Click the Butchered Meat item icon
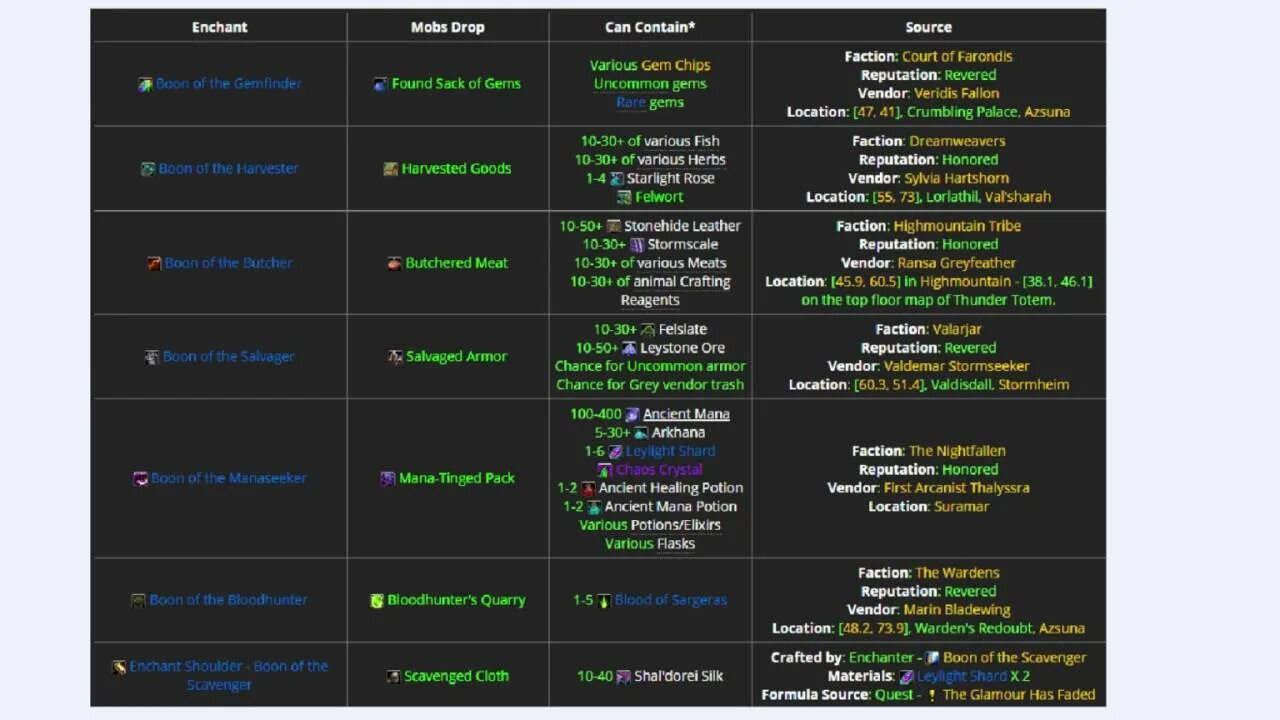The height and width of the screenshot is (720, 1280). (394, 263)
